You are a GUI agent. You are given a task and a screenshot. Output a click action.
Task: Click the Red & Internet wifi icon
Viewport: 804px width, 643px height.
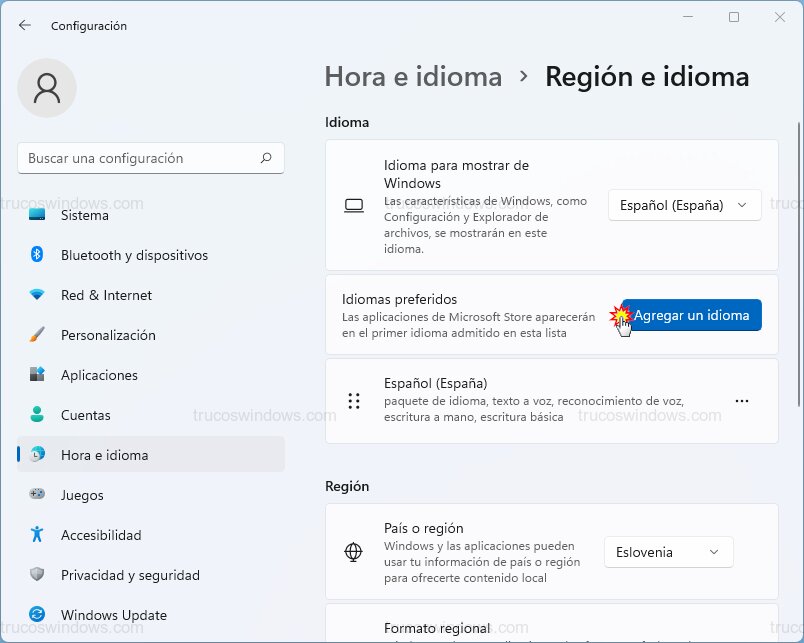pyautogui.click(x=37, y=295)
